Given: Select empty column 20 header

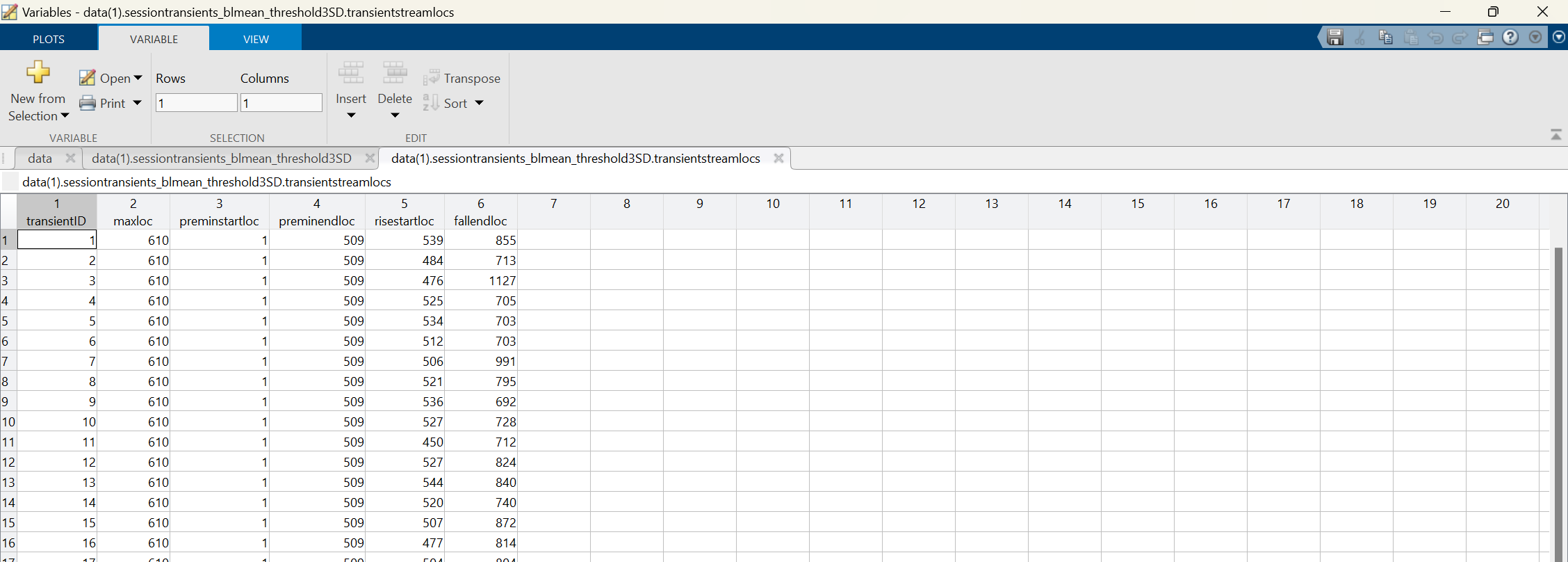Looking at the screenshot, I should click(x=1503, y=212).
